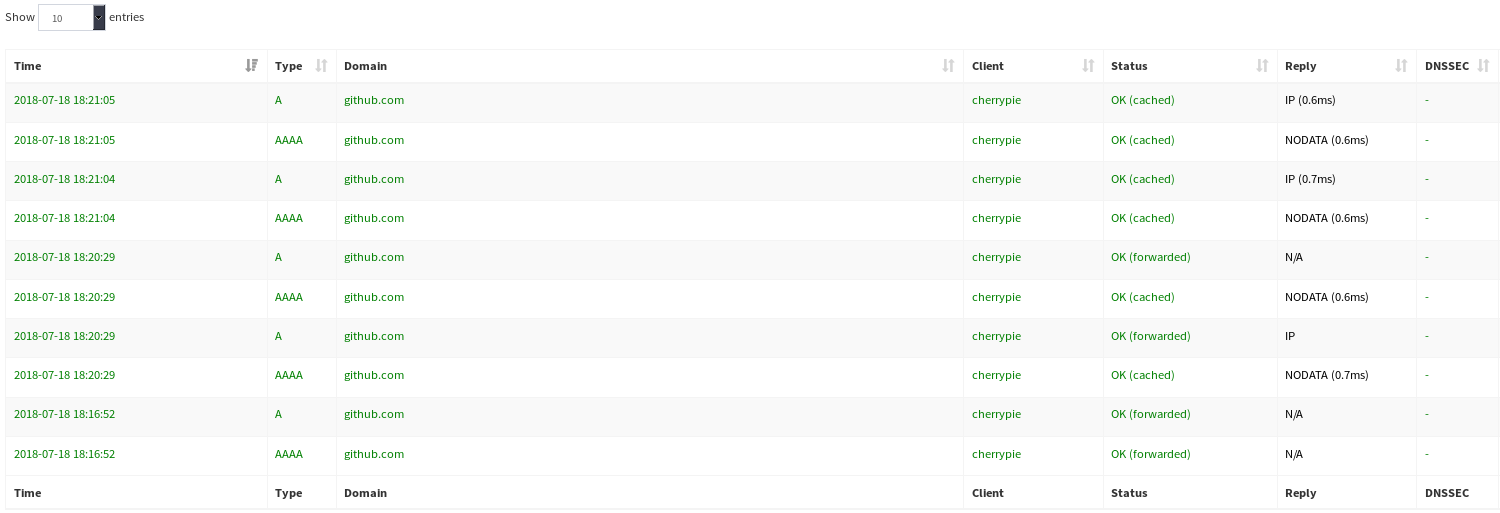Select the IP (0.7ms) reply cell

pyautogui.click(x=1310, y=179)
